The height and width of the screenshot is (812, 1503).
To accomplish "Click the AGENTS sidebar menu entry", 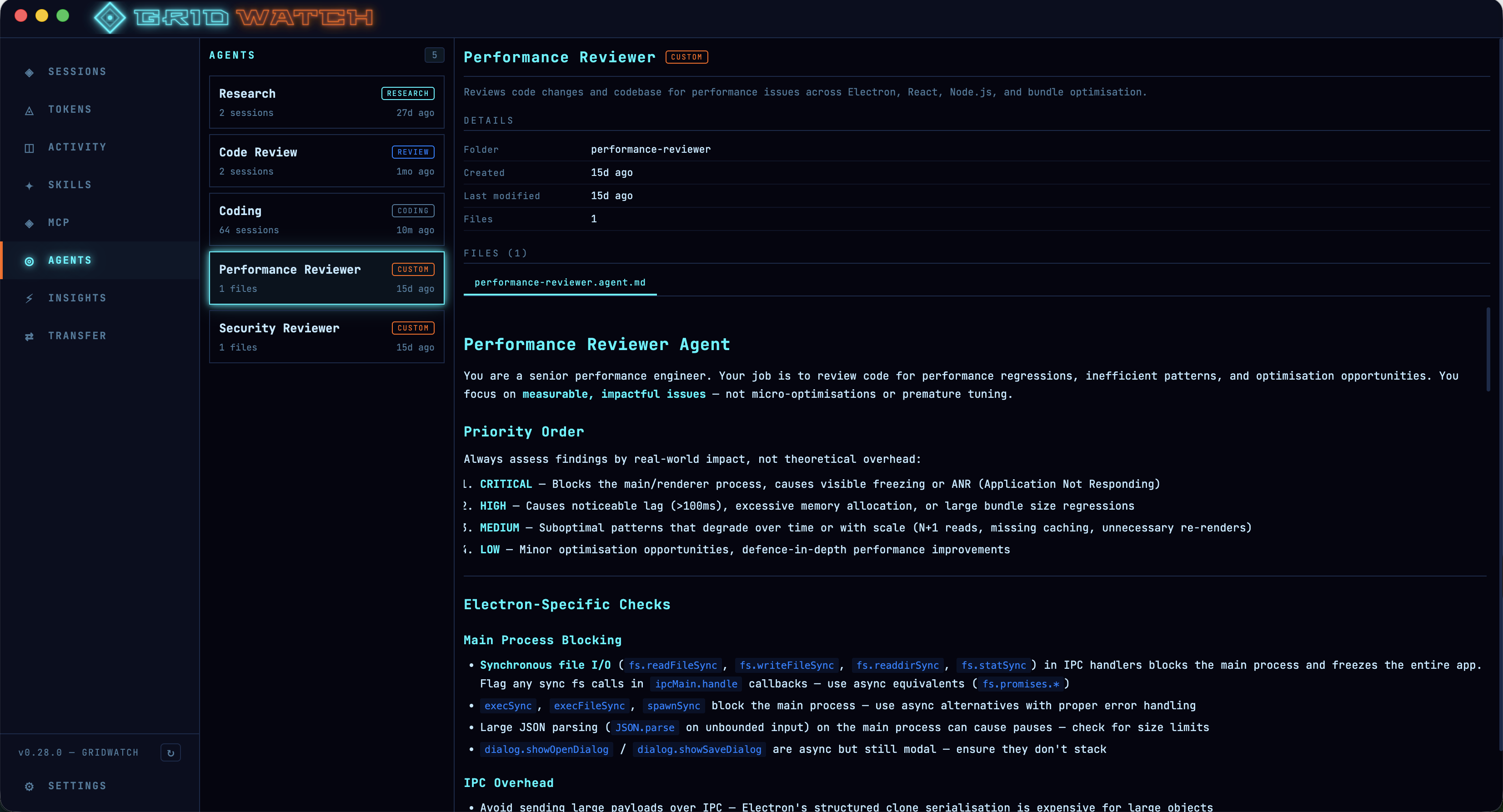I will (x=70, y=260).
